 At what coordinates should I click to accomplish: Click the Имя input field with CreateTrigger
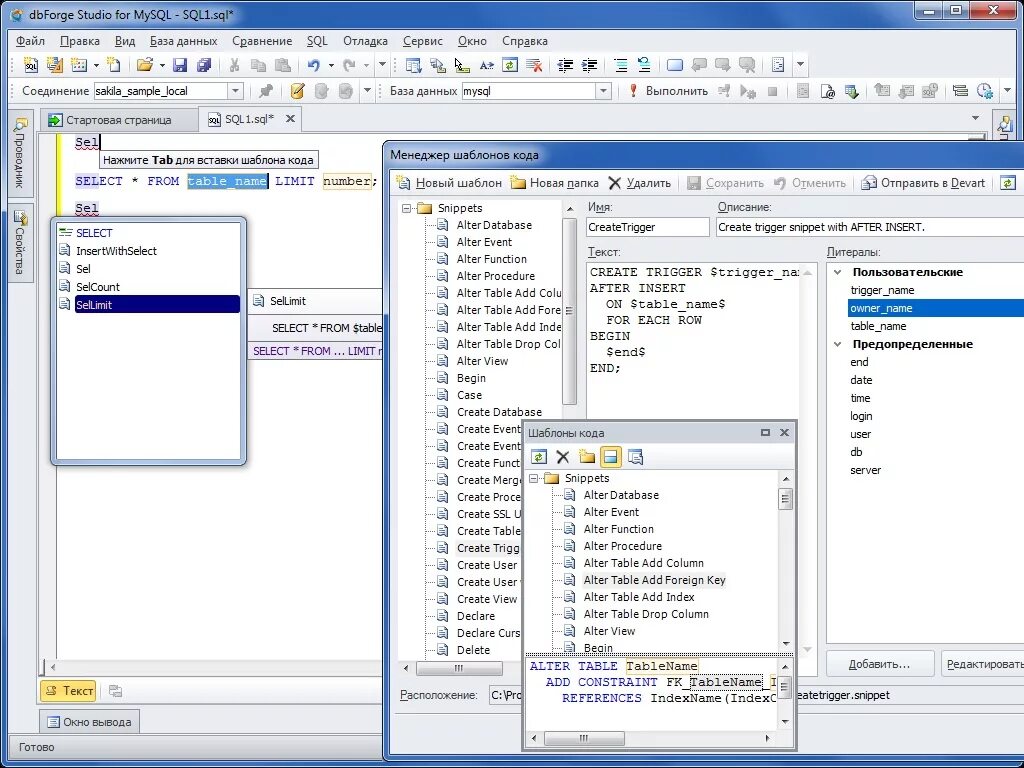tap(647, 227)
